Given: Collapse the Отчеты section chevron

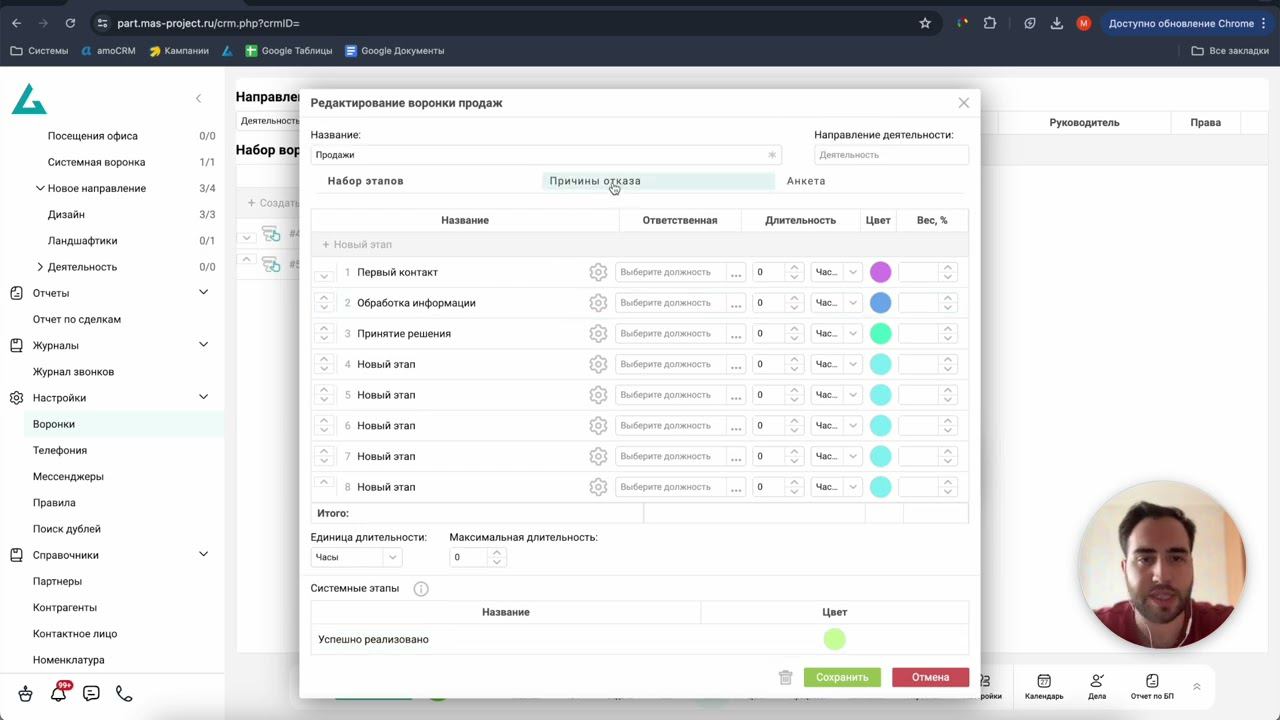Looking at the screenshot, I should pos(203,293).
